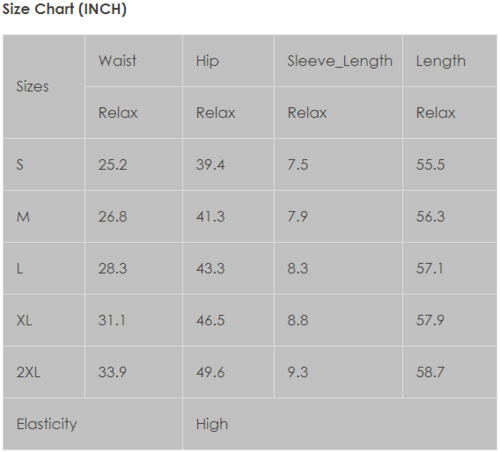Screen dimensions: 500x452
Task: Click the Elasticity row label
Action: click(47, 424)
